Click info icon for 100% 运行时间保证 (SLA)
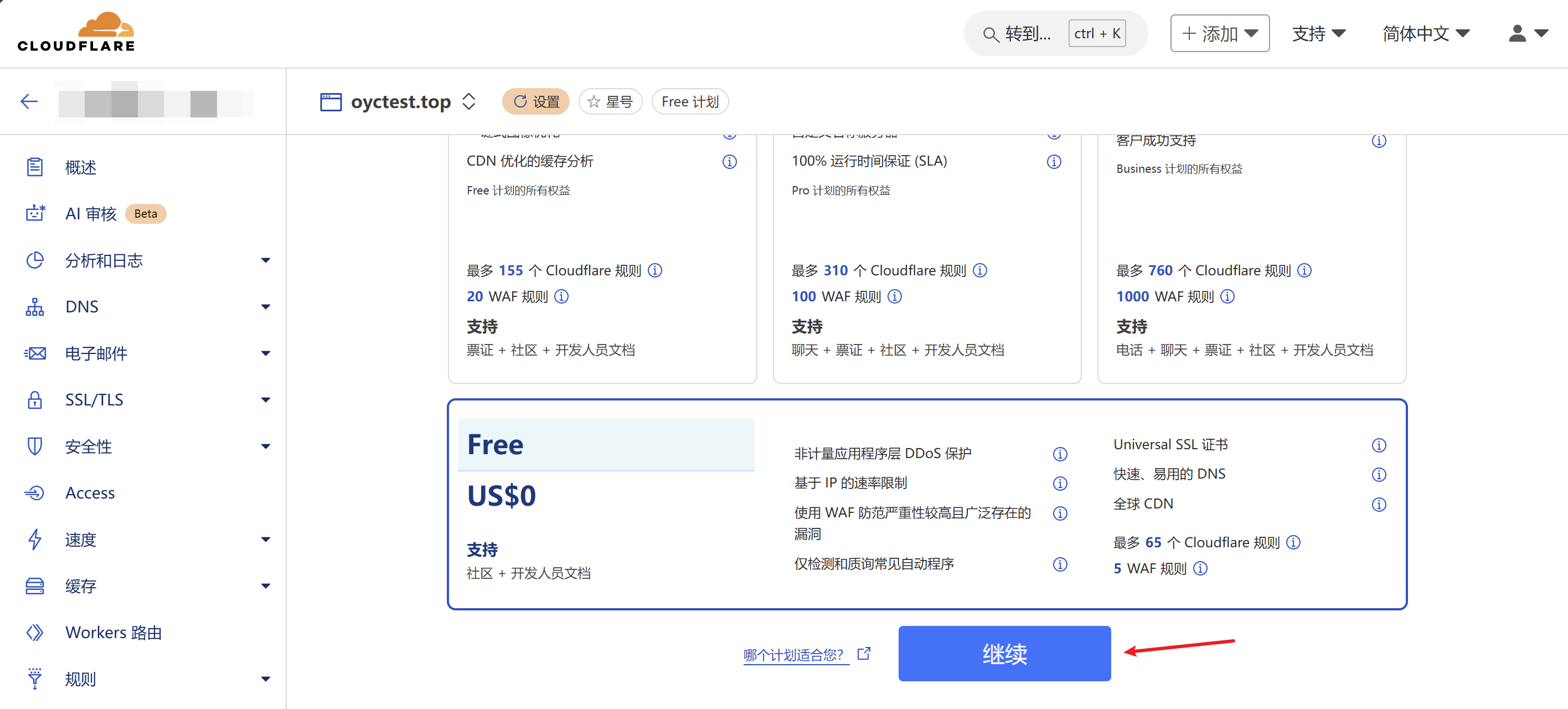1568x709 pixels. click(x=1053, y=161)
